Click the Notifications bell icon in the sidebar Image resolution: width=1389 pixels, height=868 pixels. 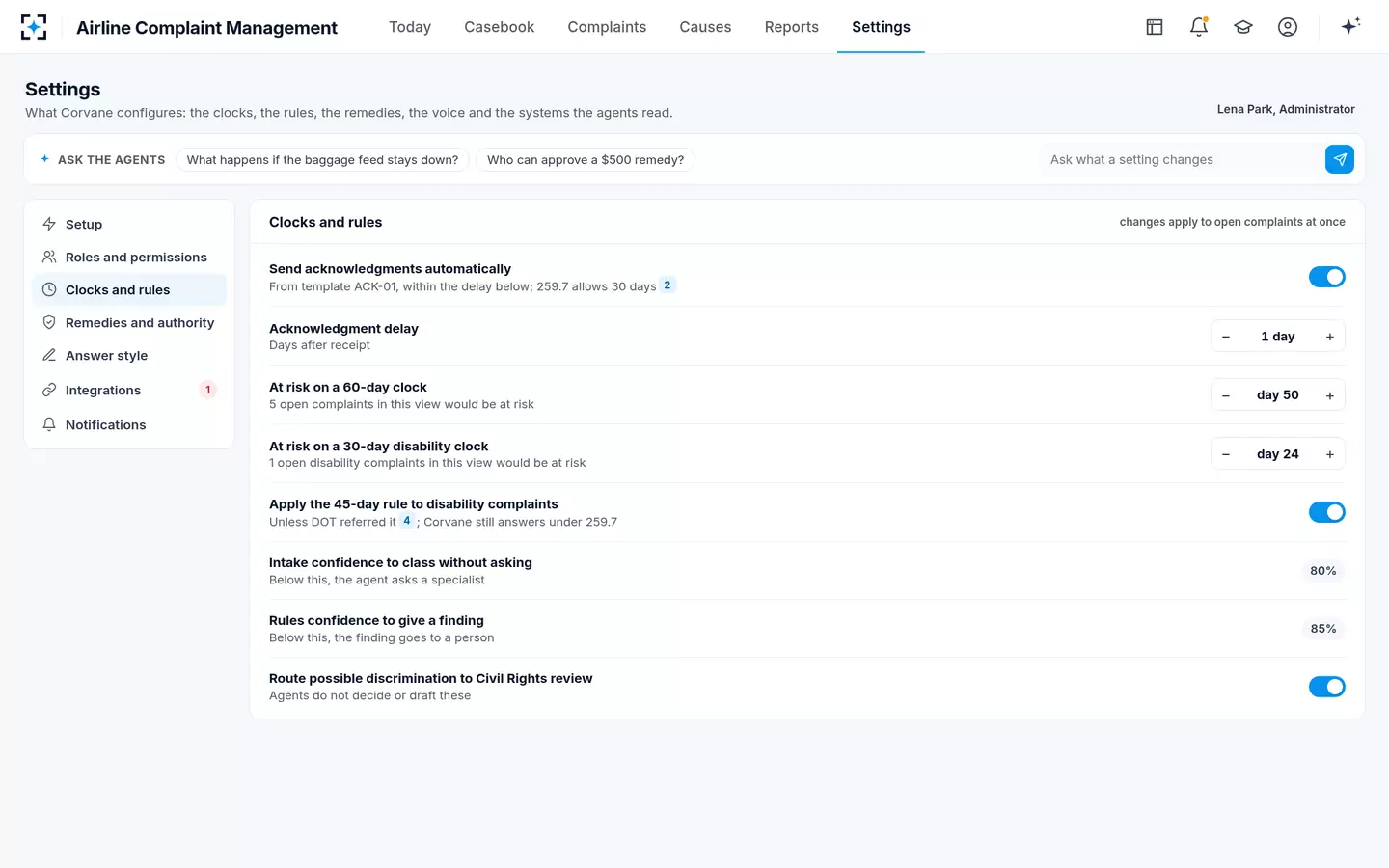[x=49, y=424]
